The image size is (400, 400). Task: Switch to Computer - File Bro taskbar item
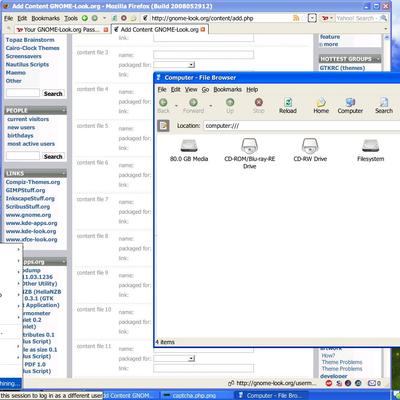272,395
